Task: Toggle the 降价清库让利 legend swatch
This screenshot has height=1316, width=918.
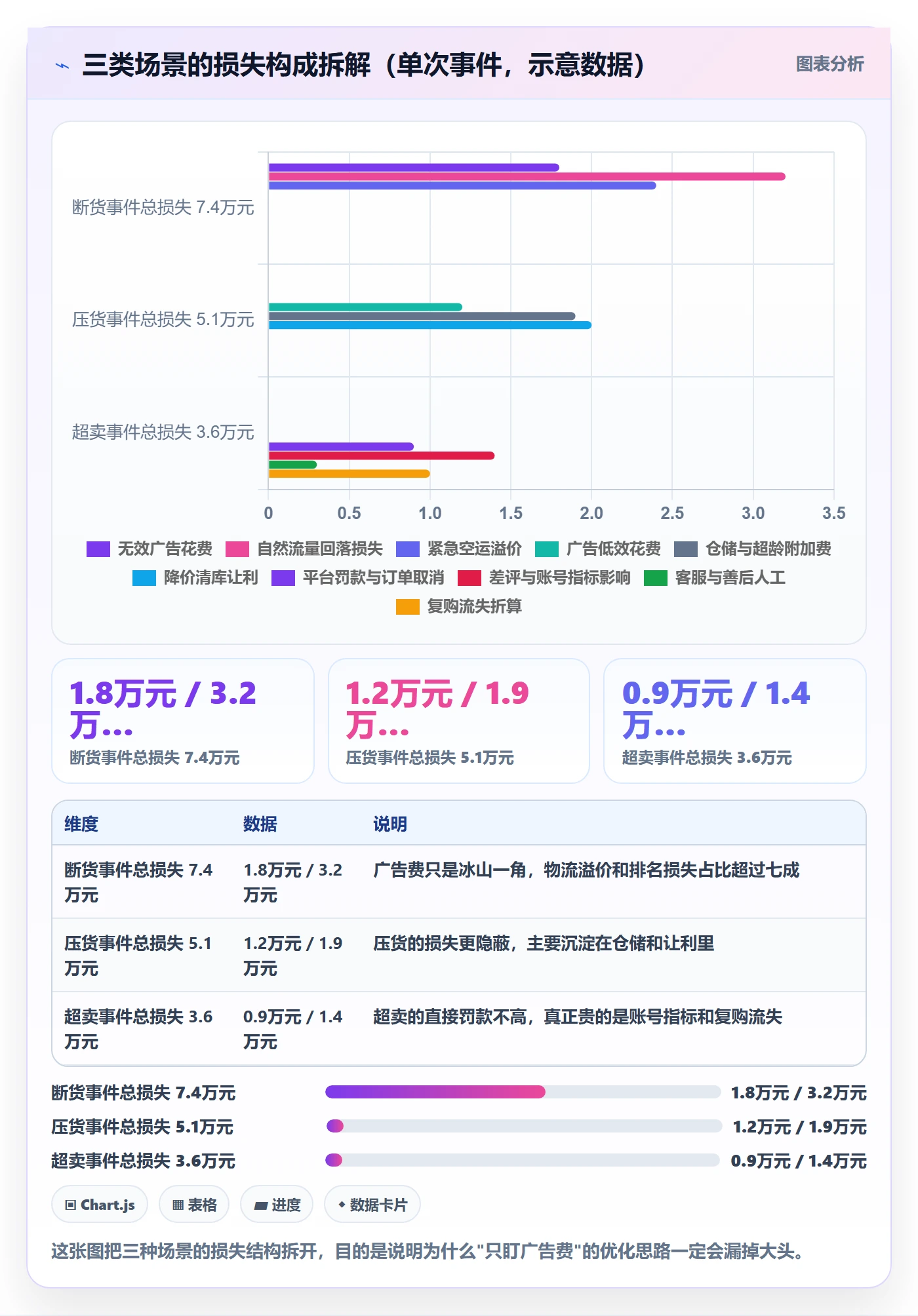Action: (x=144, y=577)
